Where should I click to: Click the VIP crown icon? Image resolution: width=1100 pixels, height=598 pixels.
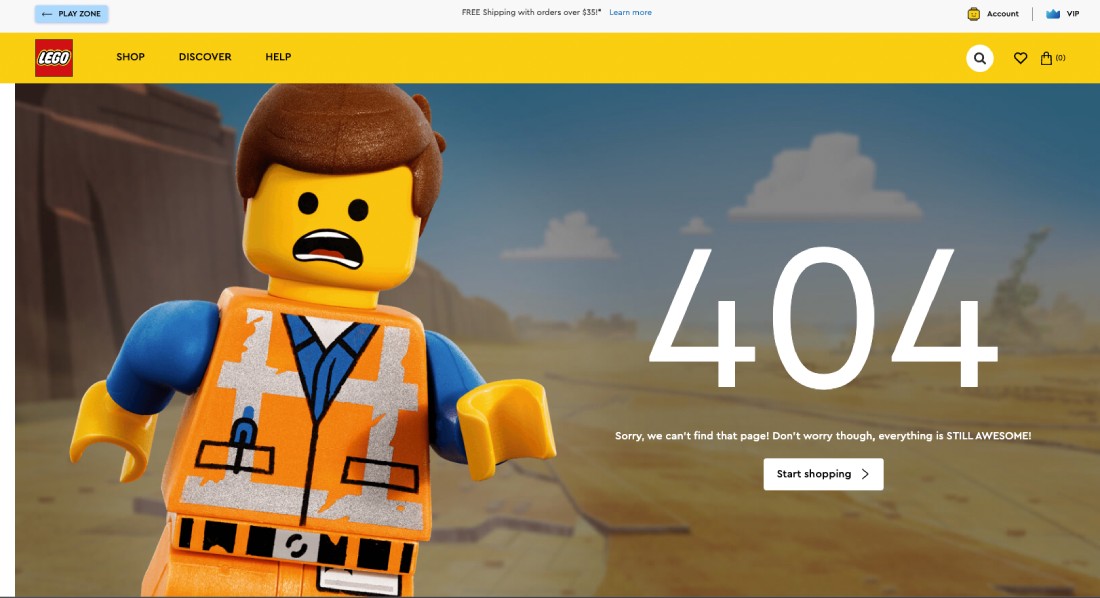[1052, 14]
